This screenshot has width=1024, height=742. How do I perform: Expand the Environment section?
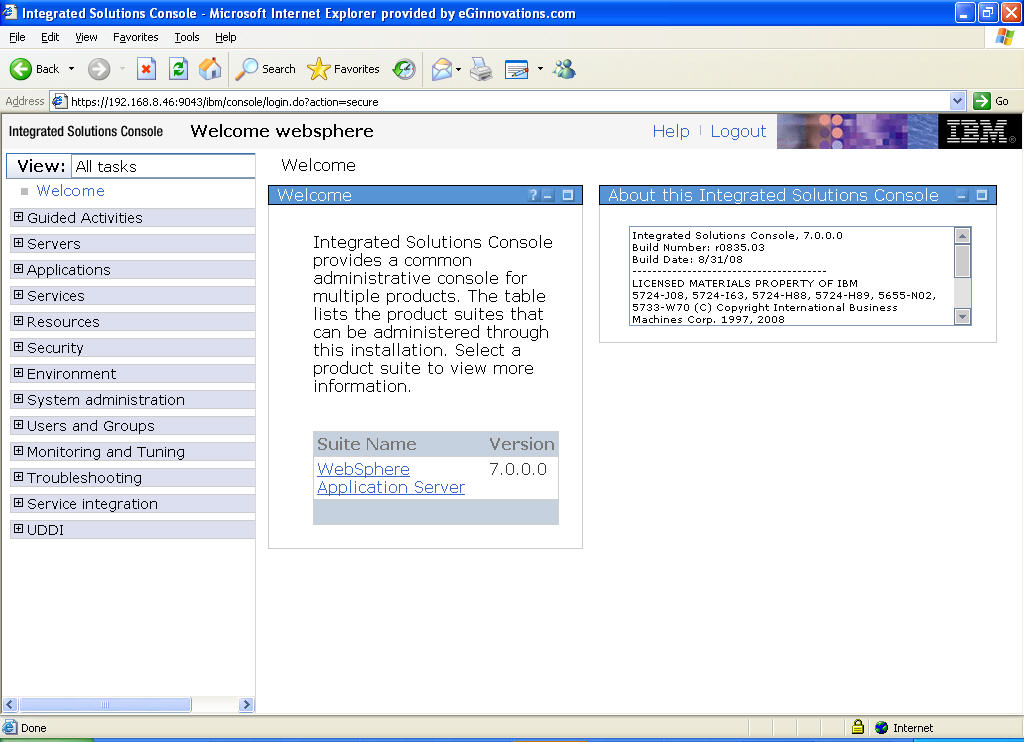coord(18,373)
